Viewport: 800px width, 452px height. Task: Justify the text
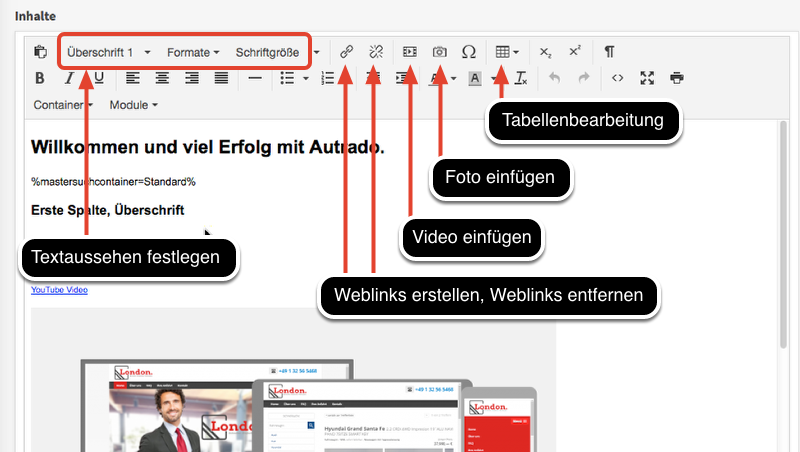click(x=221, y=78)
